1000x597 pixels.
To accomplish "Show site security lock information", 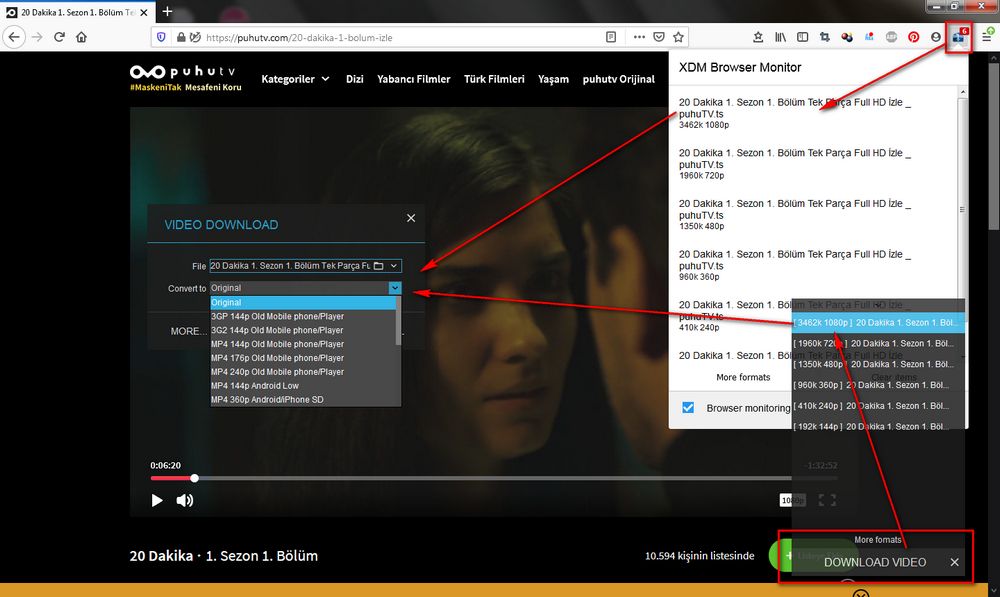I will pyautogui.click(x=181, y=37).
